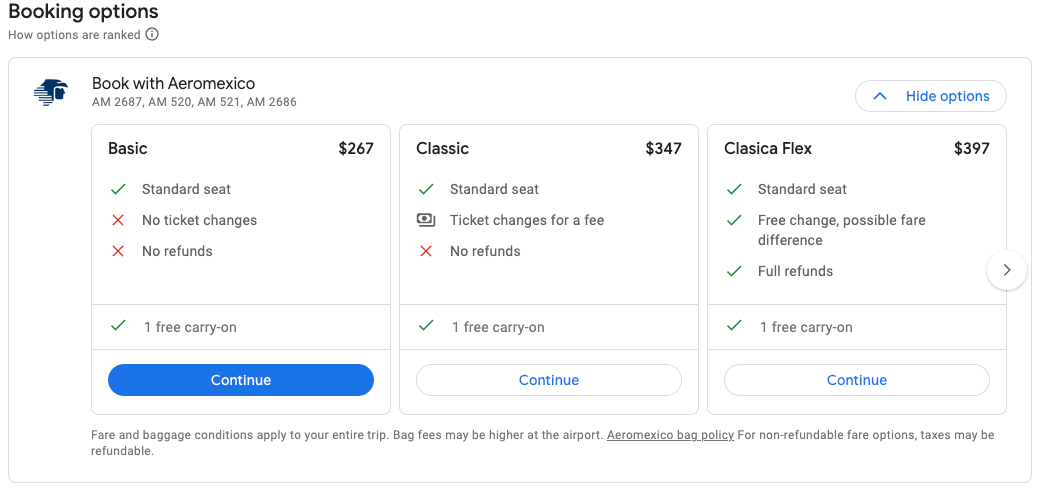The height and width of the screenshot is (488, 1048).
Task: Click the 'Book with Aeromexico' heading
Action: (173, 83)
